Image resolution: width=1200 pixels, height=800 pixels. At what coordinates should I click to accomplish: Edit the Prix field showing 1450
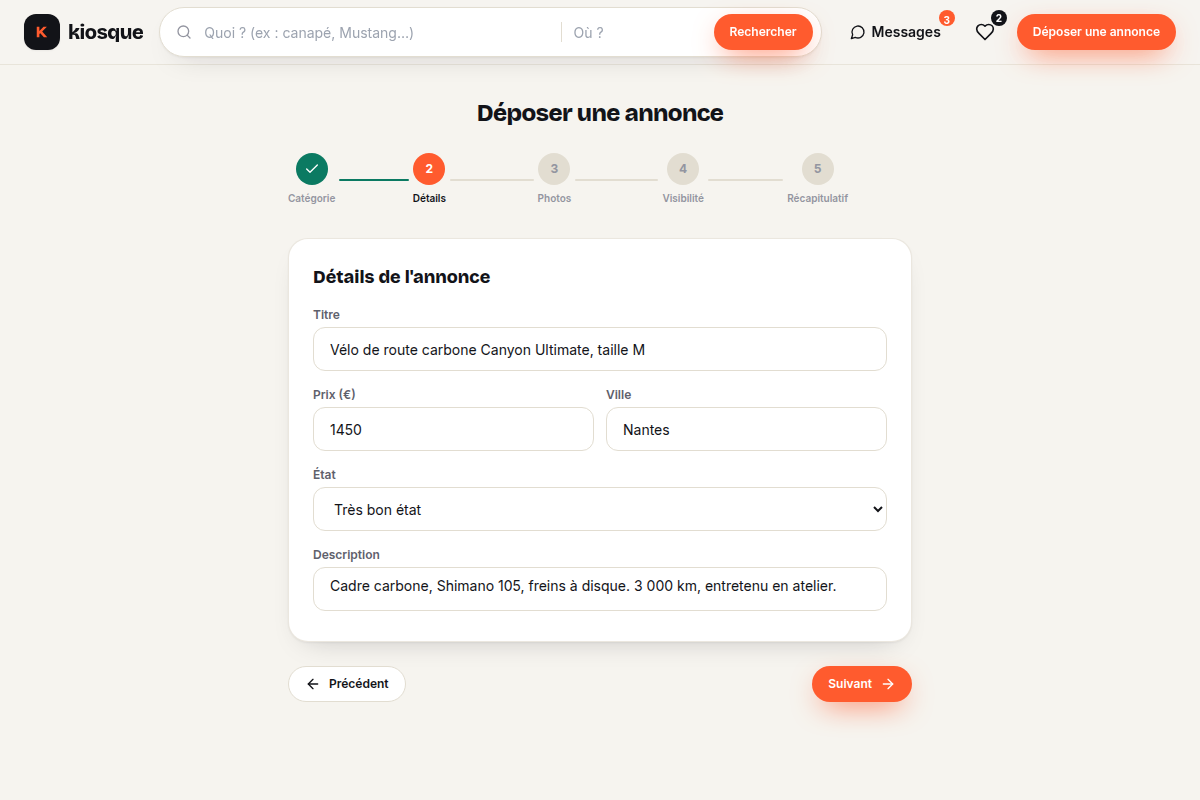click(x=453, y=429)
